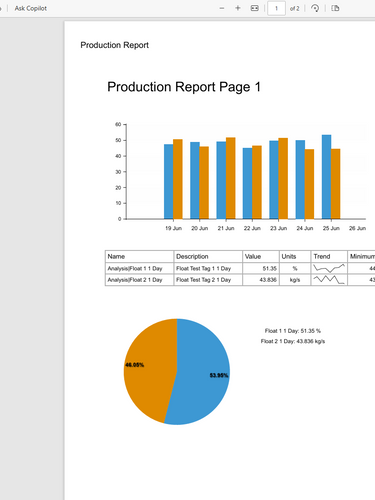Click the Name column header
The image size is (375, 500).
pos(139,256)
